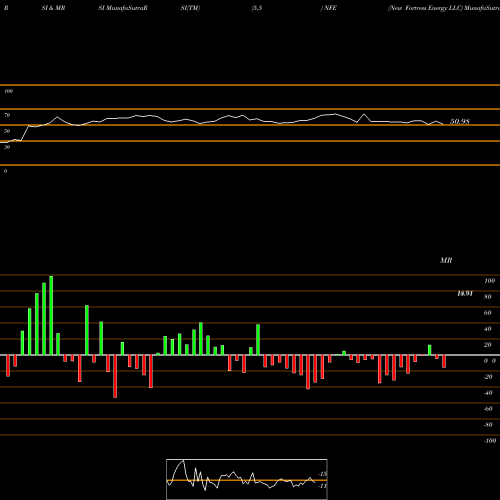Click the MR axis label 60
This screenshot has width=500, height=500.
(488, 313)
